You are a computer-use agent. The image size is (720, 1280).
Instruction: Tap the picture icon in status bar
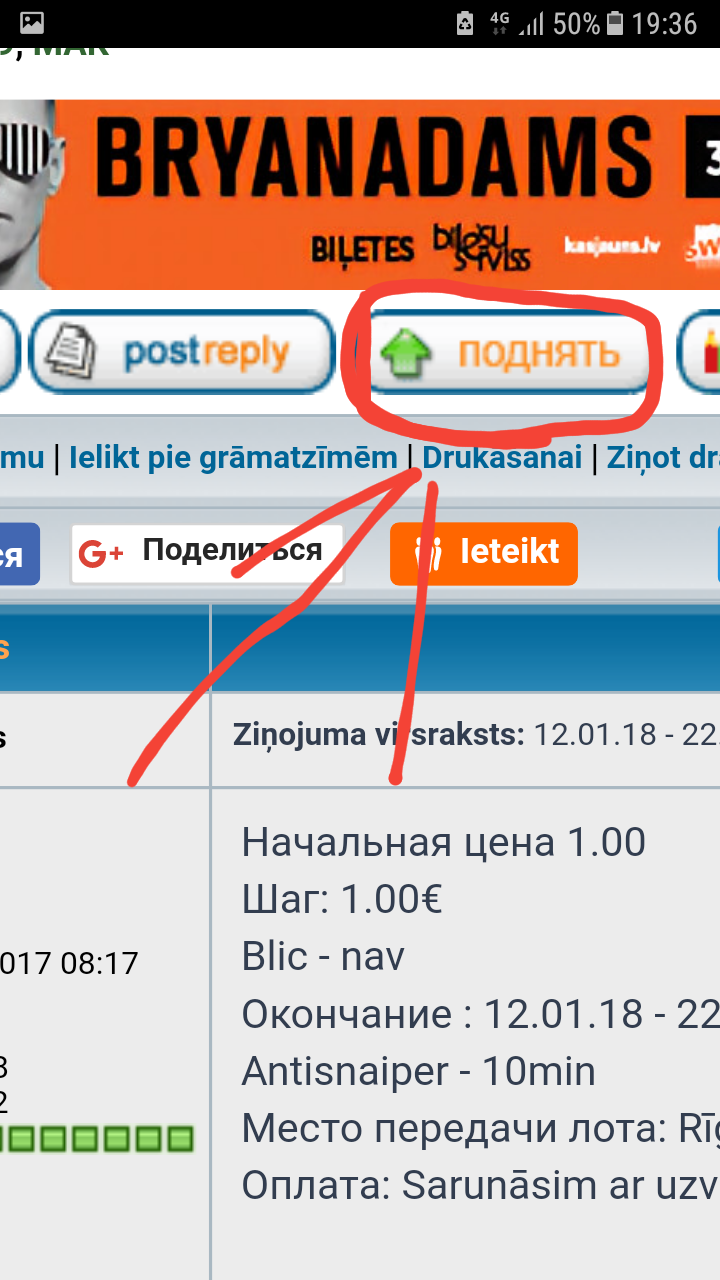(x=32, y=23)
